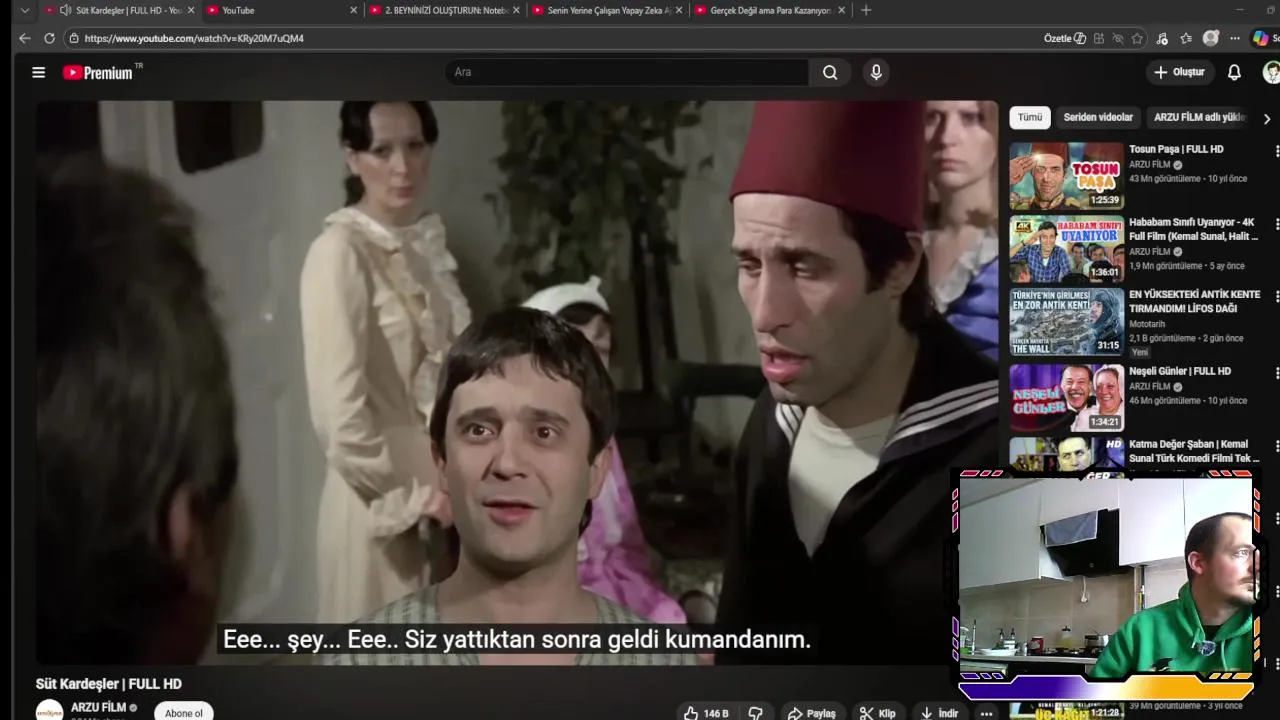
Task: Open the Mototarih channel name
Action: [1147, 324]
